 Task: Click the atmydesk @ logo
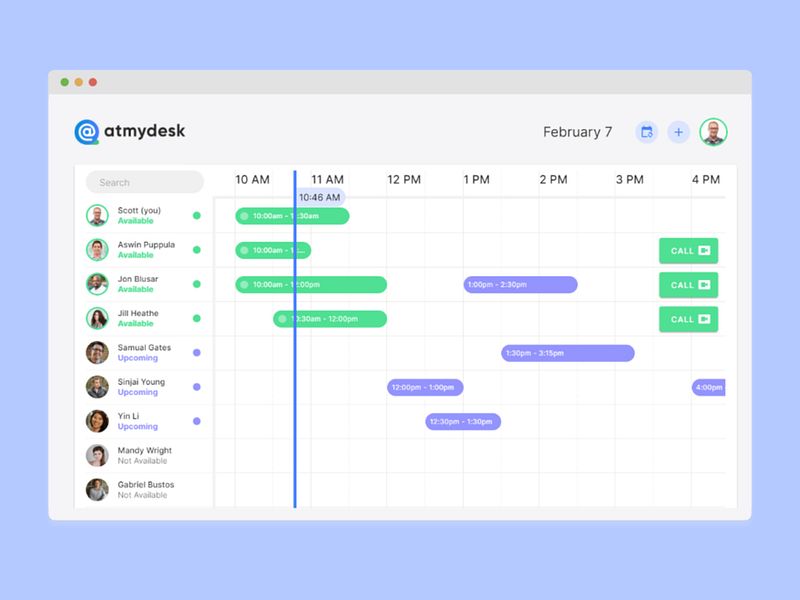(87, 132)
